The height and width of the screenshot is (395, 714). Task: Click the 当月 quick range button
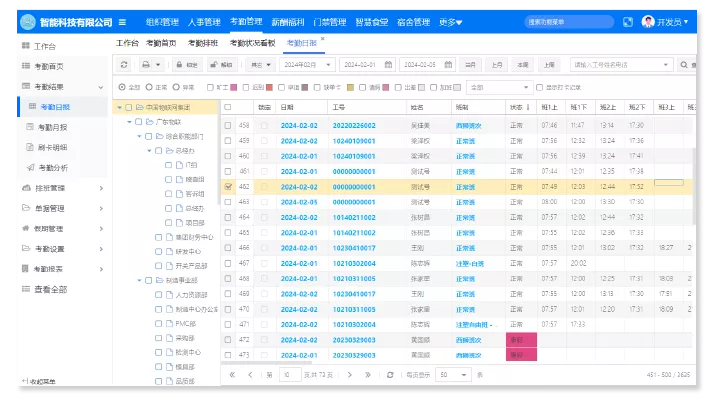point(470,65)
